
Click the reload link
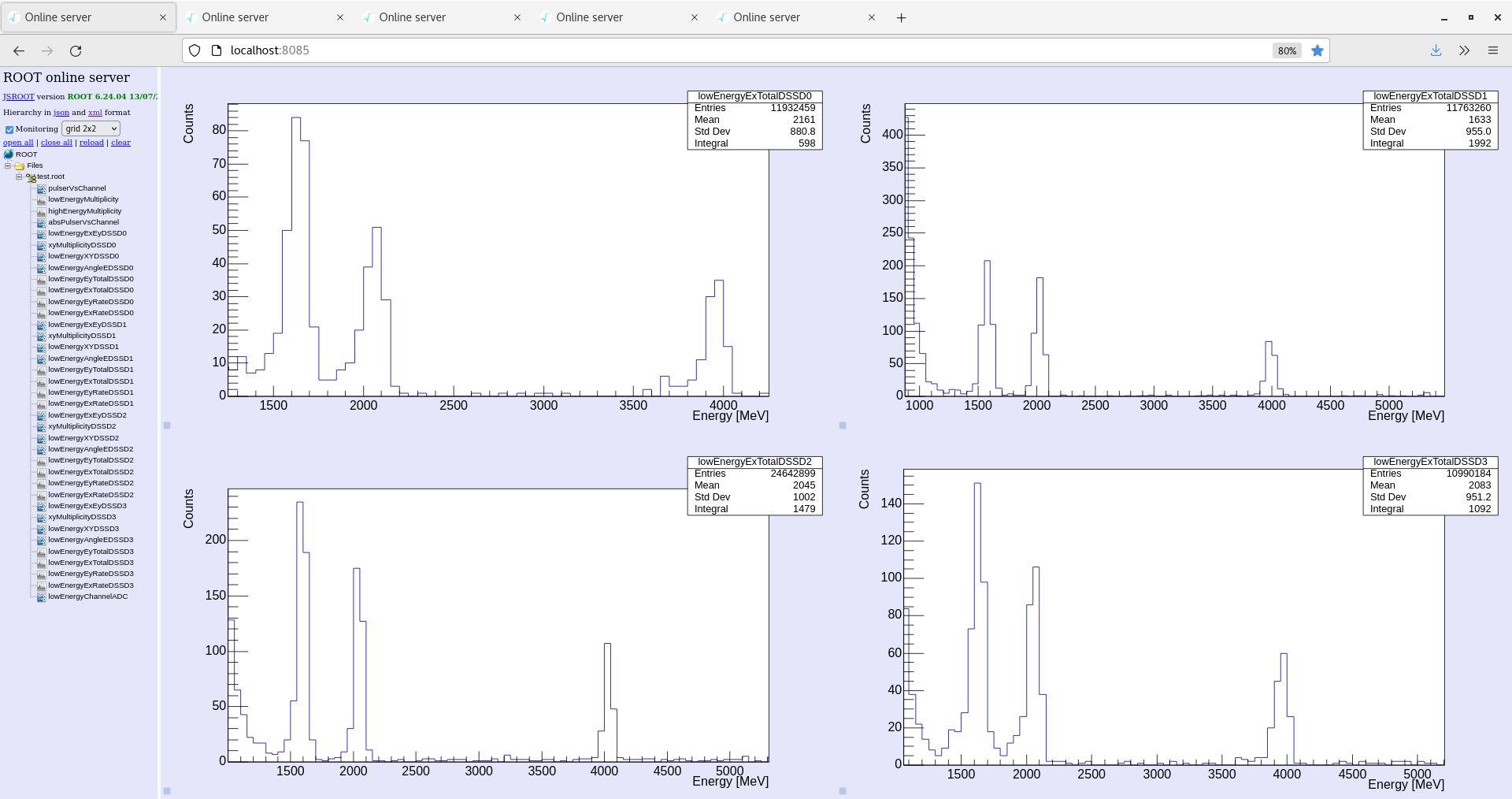pyautogui.click(x=91, y=143)
